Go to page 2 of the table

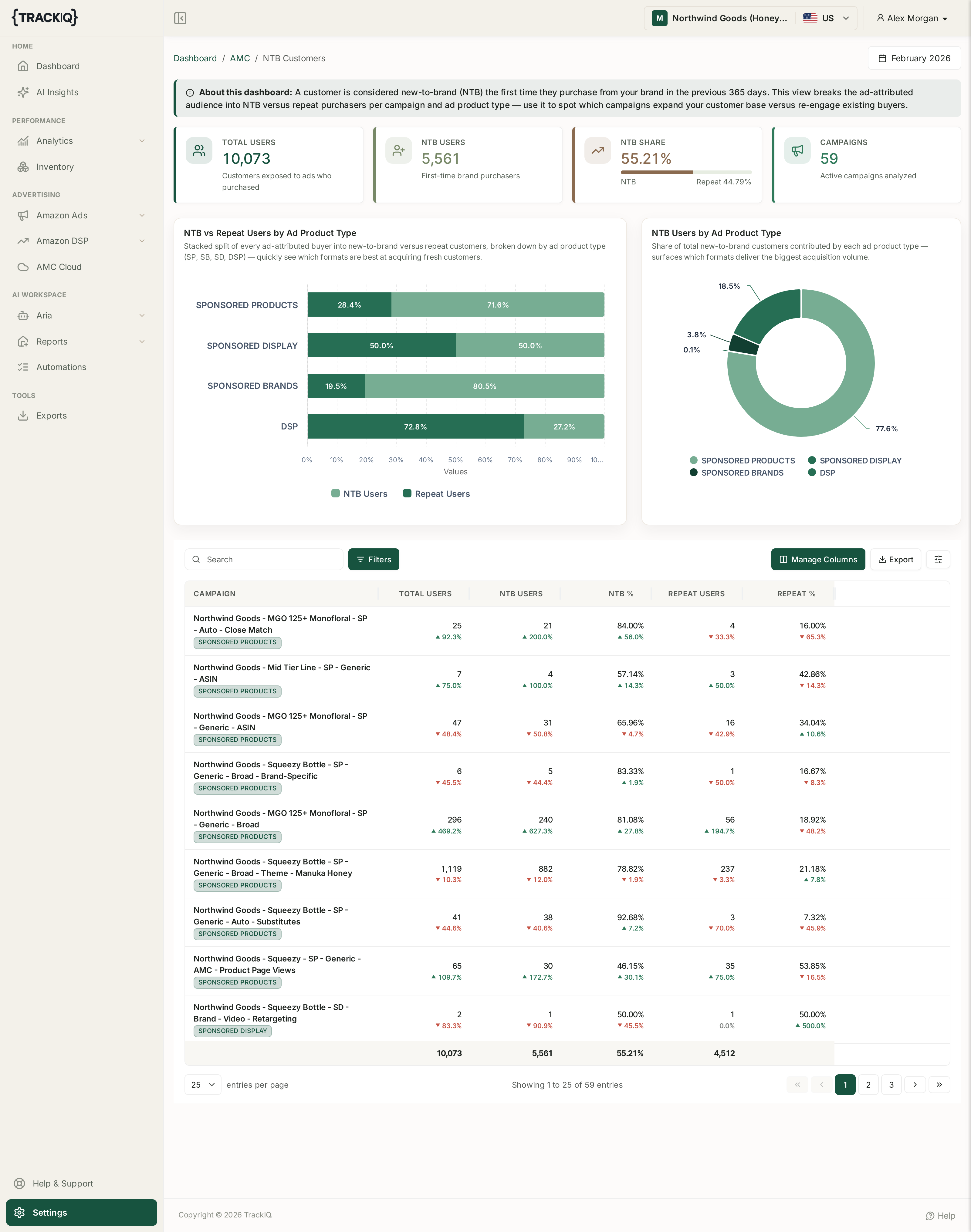[x=868, y=1085]
